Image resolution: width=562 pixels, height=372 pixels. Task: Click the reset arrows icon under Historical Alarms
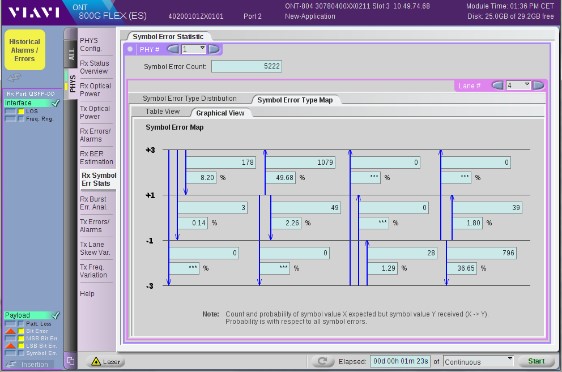point(14,78)
